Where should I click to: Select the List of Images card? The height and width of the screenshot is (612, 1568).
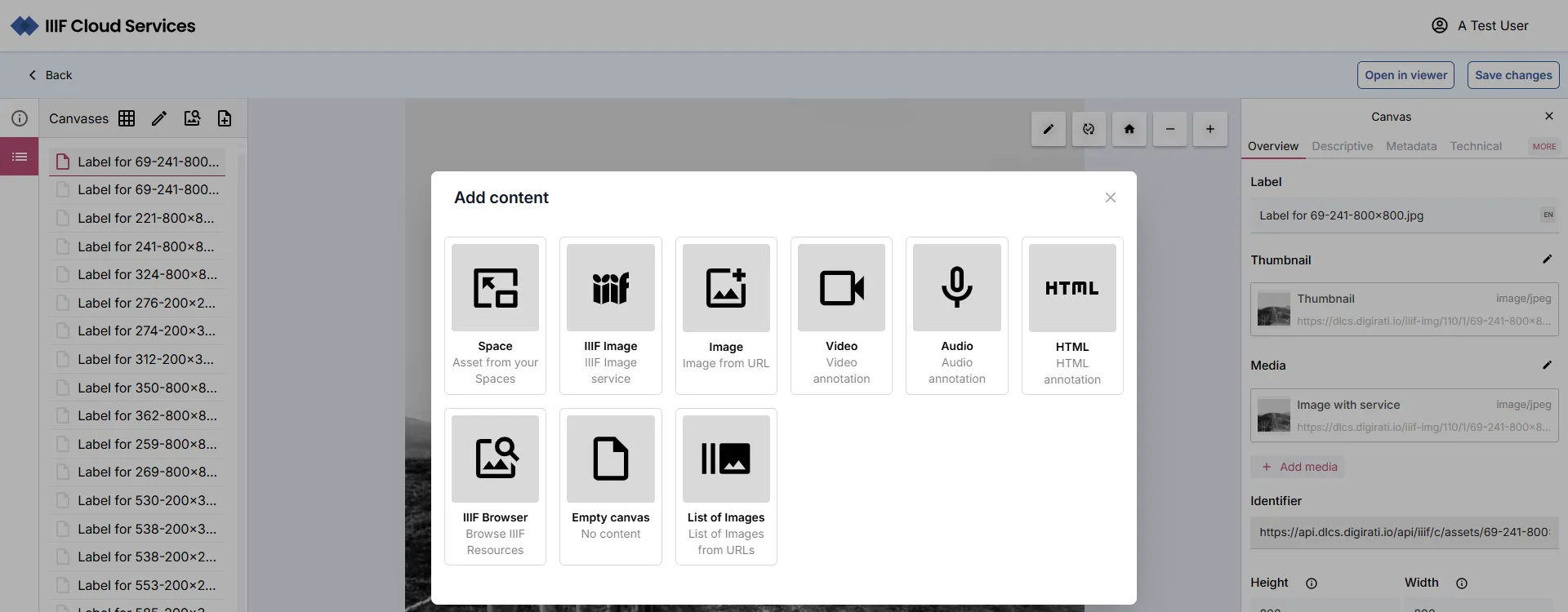click(x=726, y=486)
